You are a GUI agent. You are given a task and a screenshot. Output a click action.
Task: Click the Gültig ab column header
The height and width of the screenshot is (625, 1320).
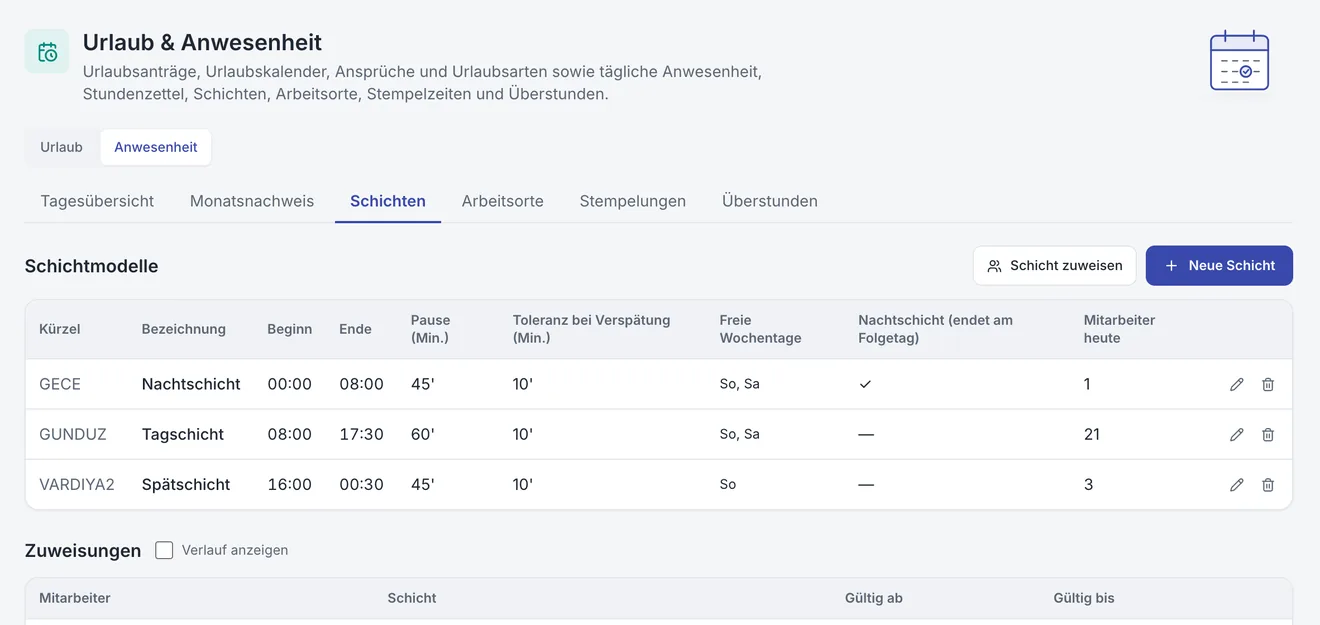tap(874, 598)
